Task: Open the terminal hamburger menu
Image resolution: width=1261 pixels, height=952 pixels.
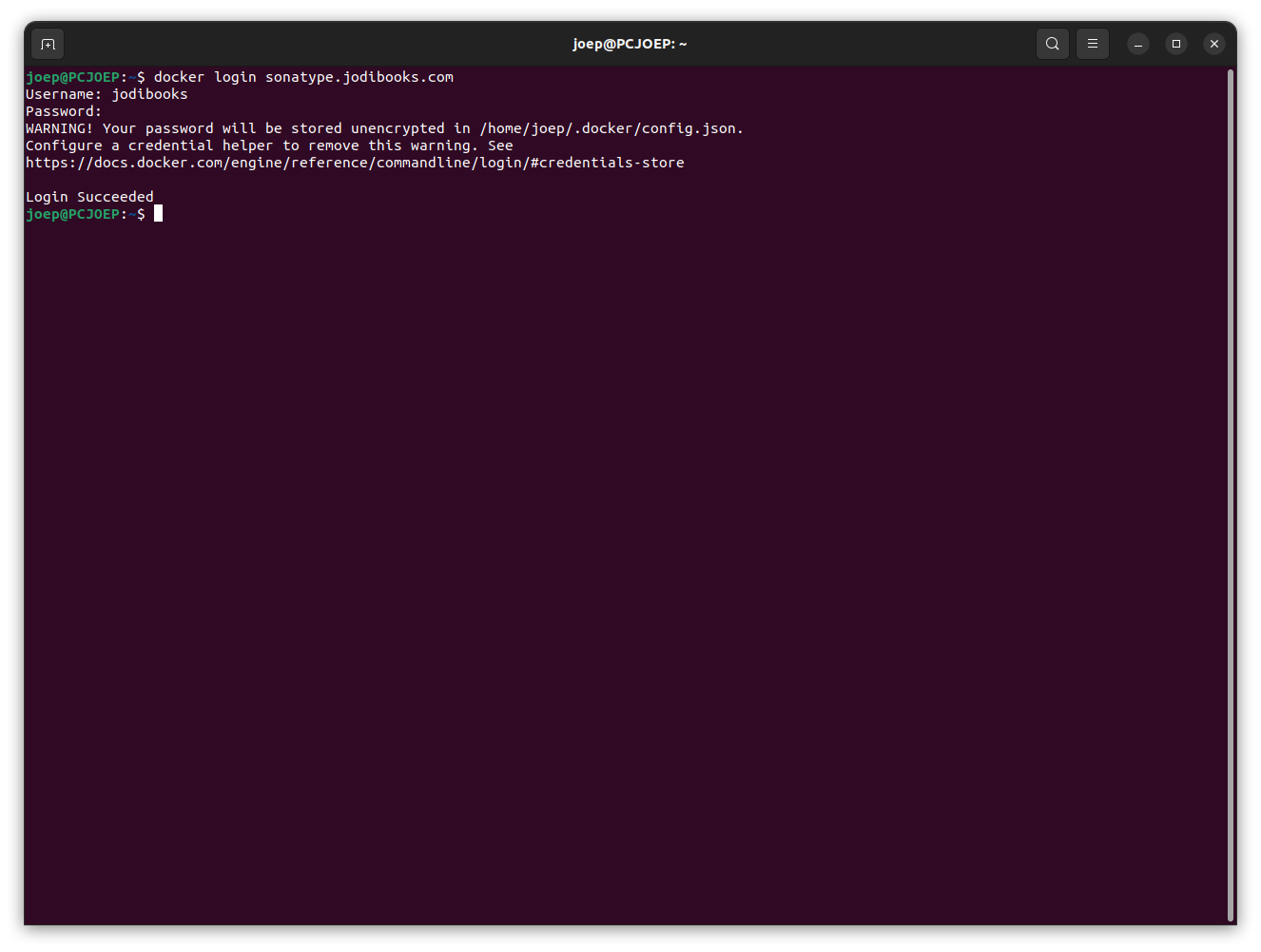Action: (1092, 44)
